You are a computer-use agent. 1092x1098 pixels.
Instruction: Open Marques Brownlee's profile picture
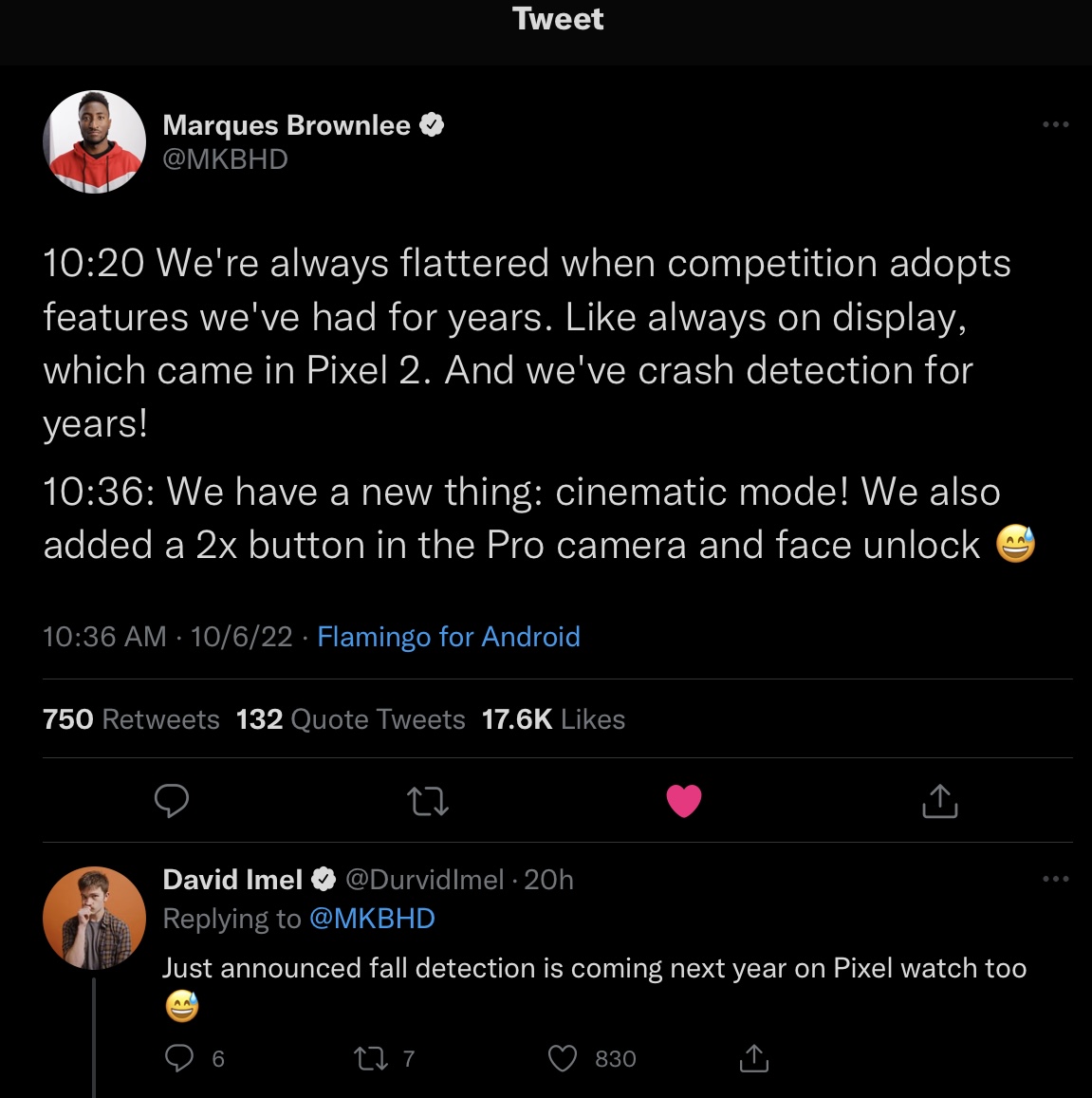click(x=94, y=142)
